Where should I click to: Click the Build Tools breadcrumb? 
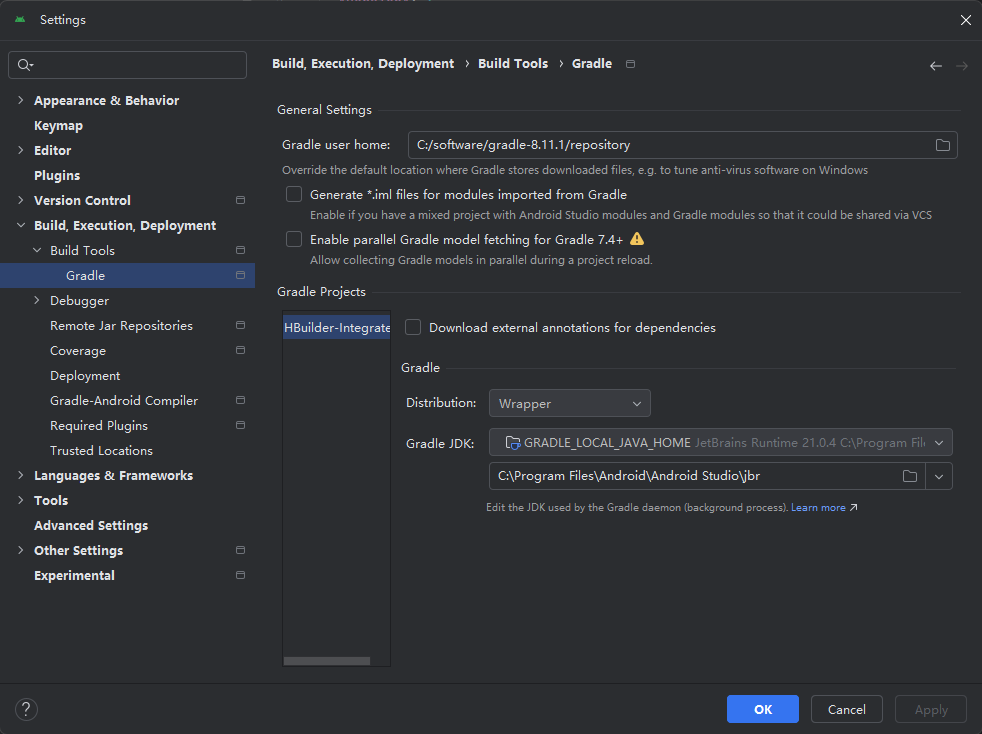coord(513,64)
